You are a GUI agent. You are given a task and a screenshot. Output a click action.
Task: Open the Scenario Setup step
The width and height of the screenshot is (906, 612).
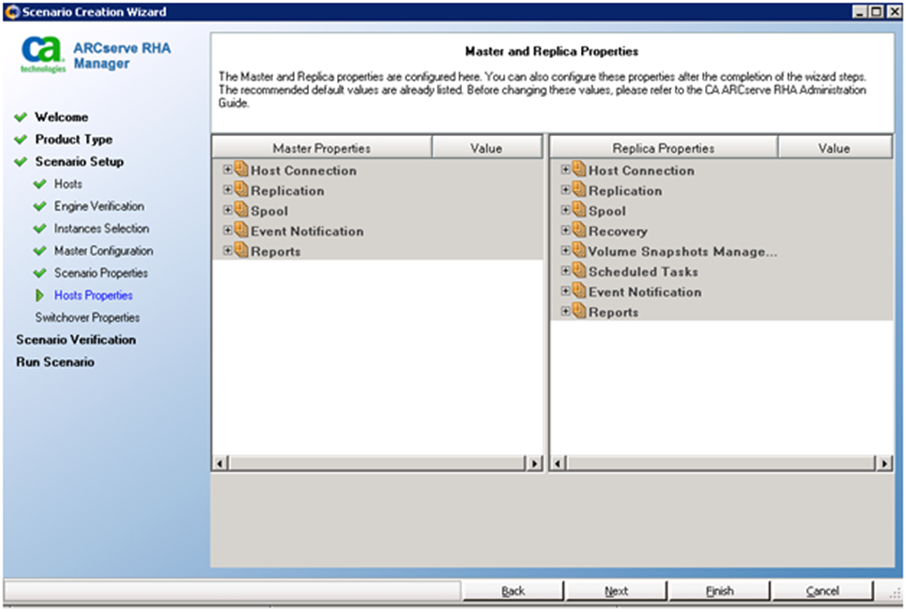[79, 161]
